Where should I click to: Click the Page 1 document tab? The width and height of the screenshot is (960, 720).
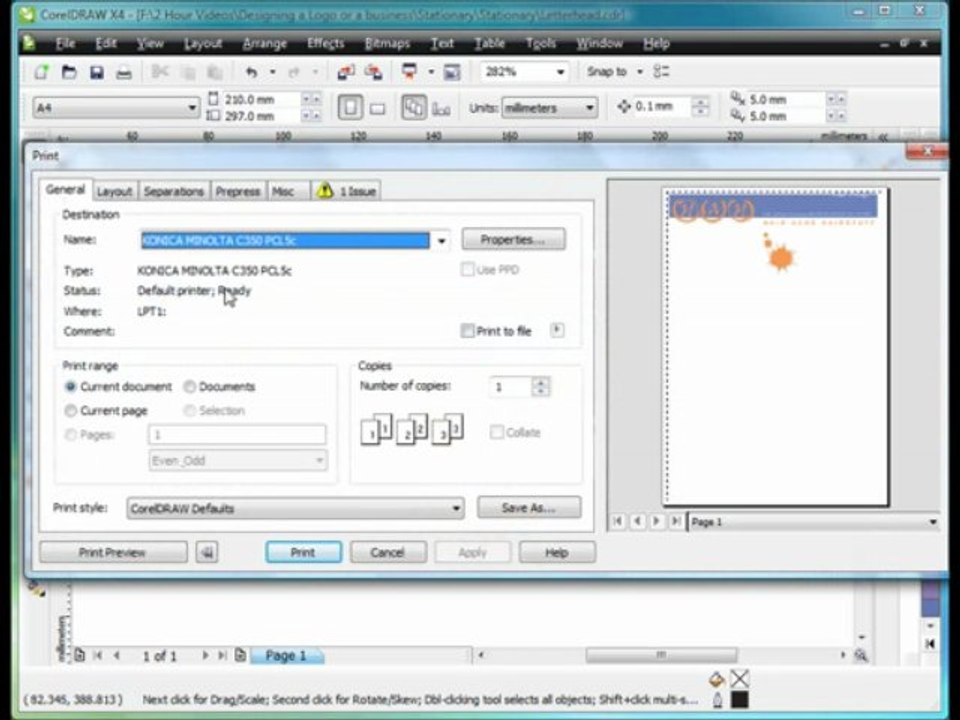[x=287, y=655]
